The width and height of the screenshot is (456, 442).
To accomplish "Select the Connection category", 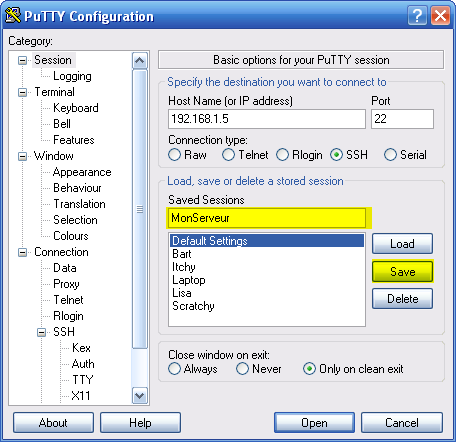I will pyautogui.click(x=61, y=252).
